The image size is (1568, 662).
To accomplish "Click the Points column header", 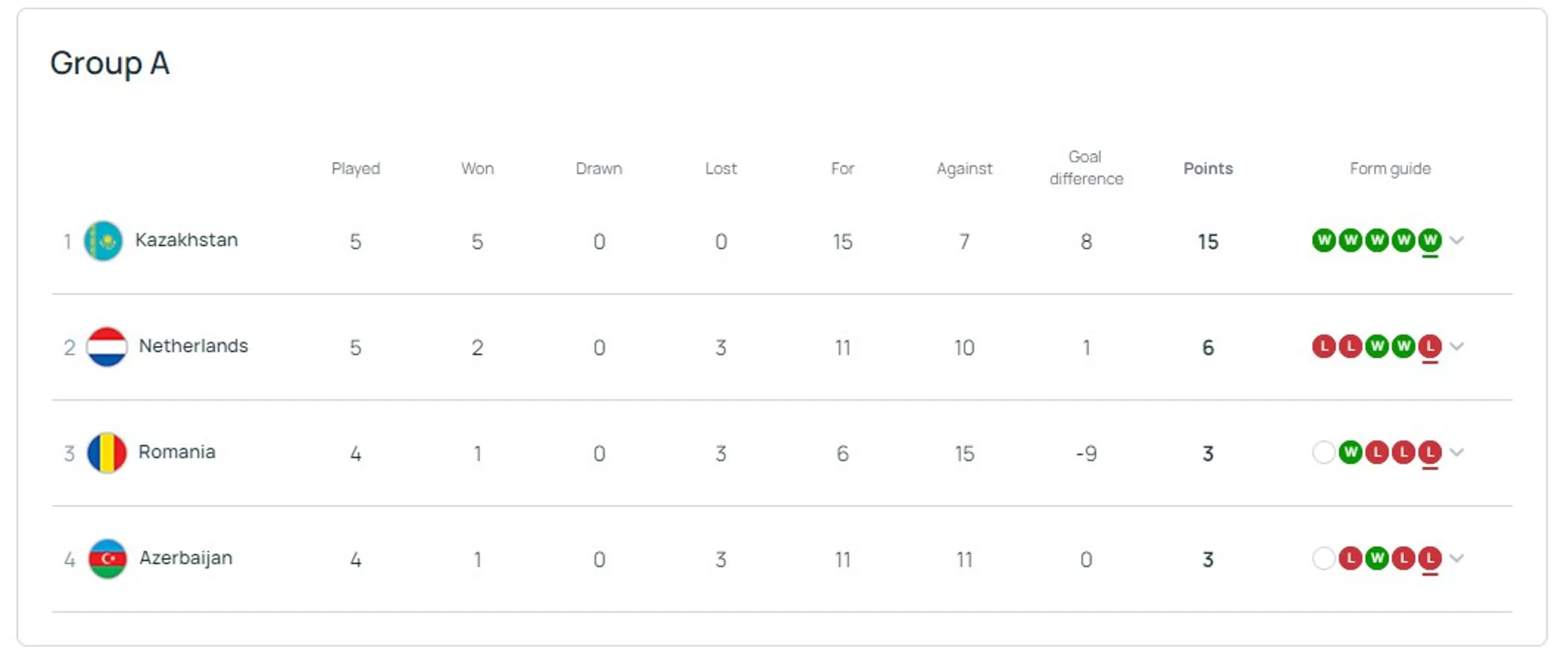I will [x=1208, y=169].
